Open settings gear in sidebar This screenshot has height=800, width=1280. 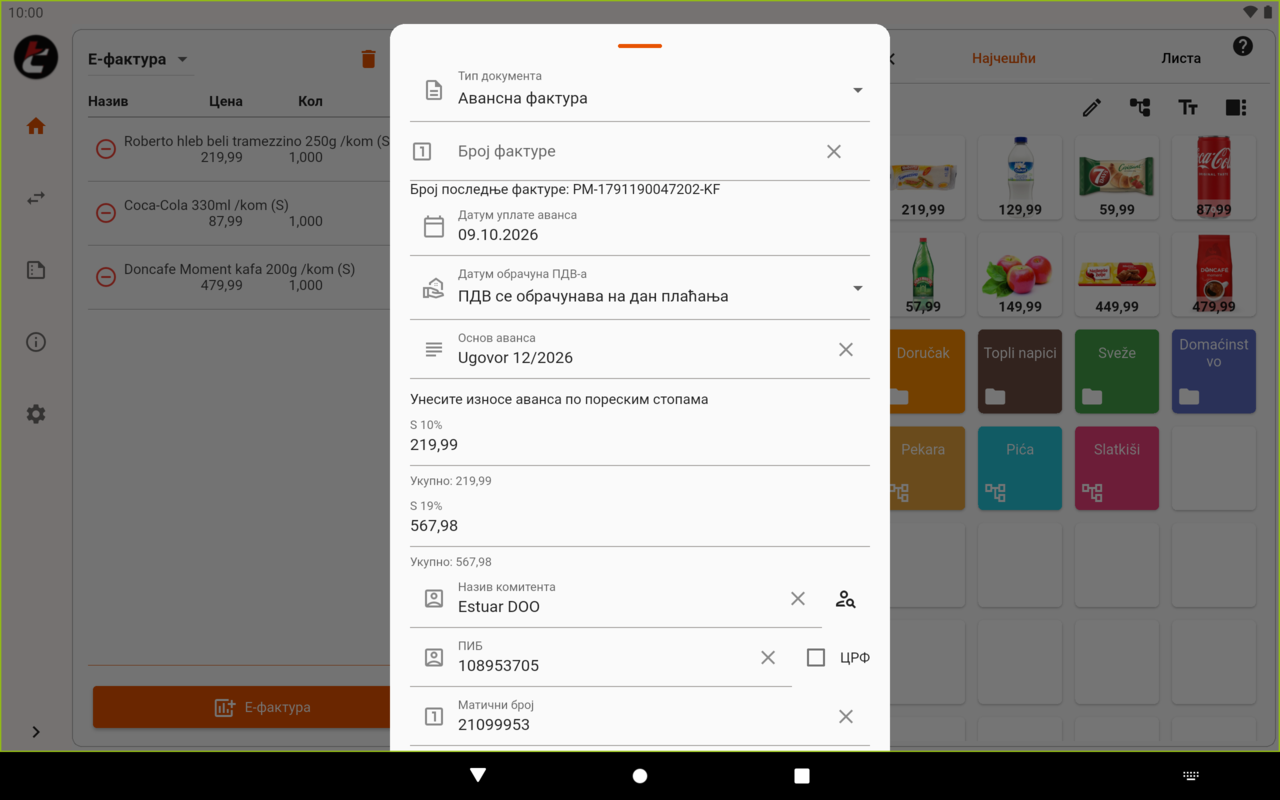[x=36, y=414]
